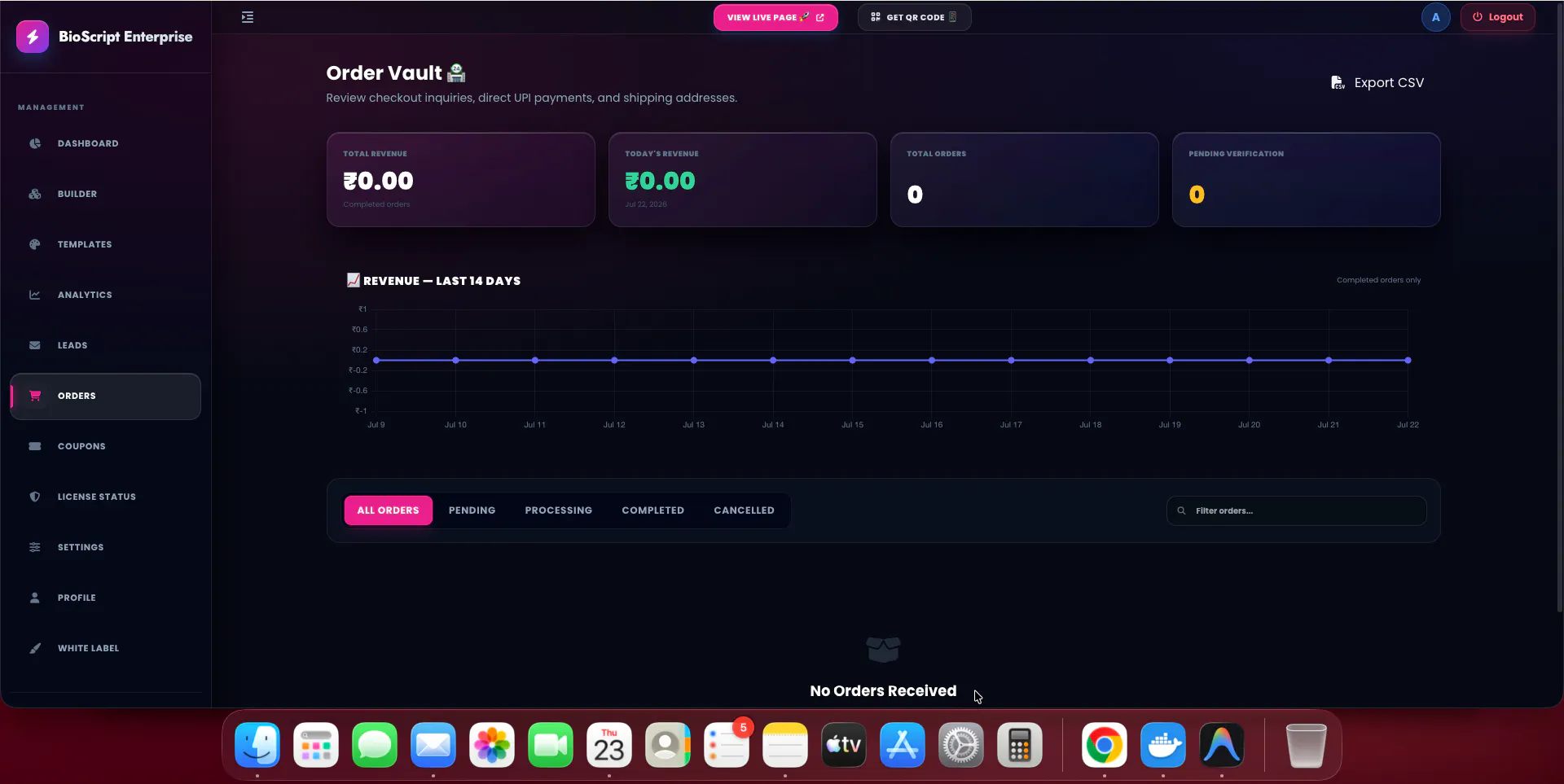Viewport: 1564px width, 784px height.
Task: Open FaceTime from the Dock
Action: point(551,745)
